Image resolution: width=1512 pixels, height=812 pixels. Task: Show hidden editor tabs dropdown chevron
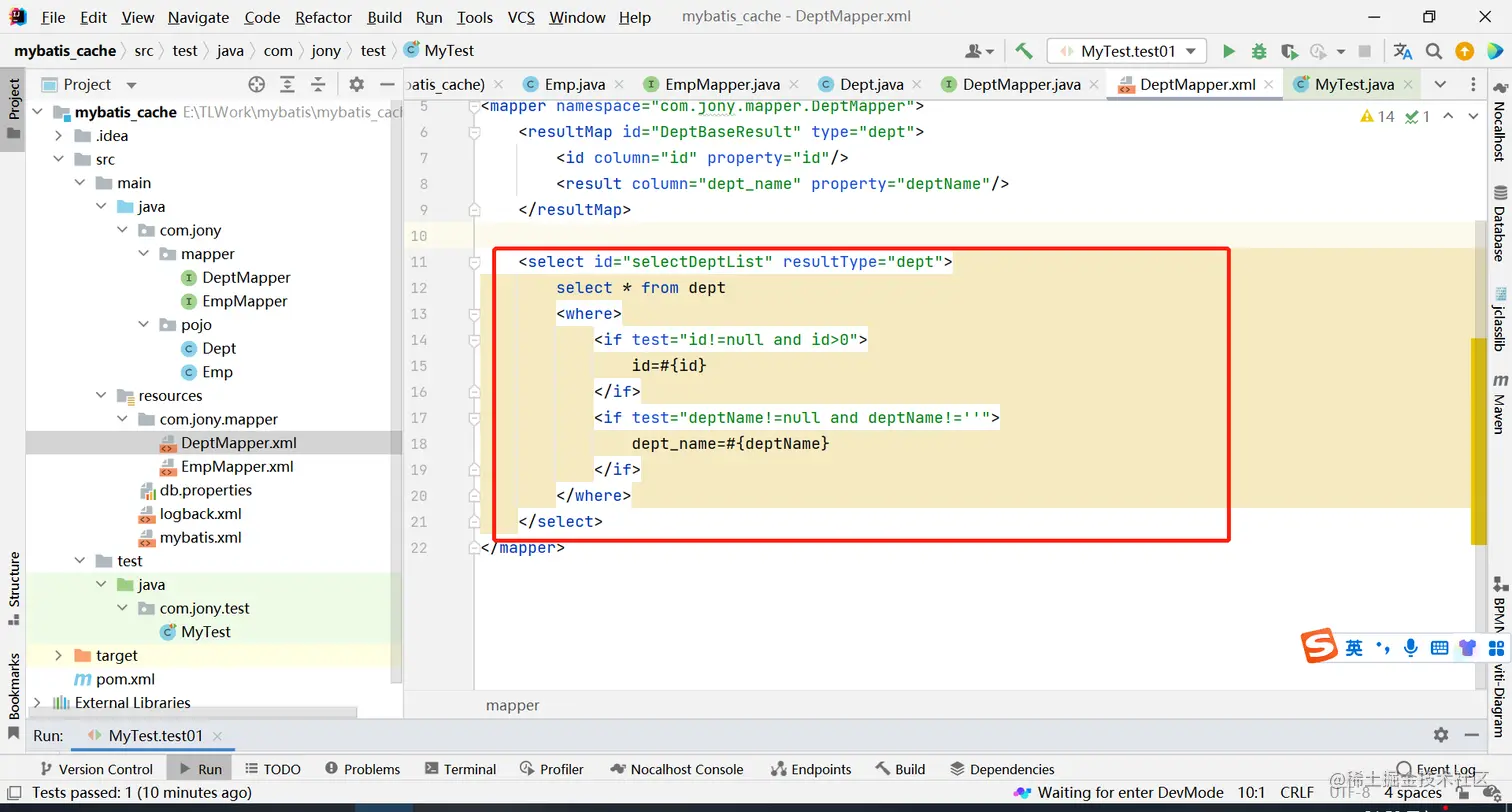(x=1440, y=84)
